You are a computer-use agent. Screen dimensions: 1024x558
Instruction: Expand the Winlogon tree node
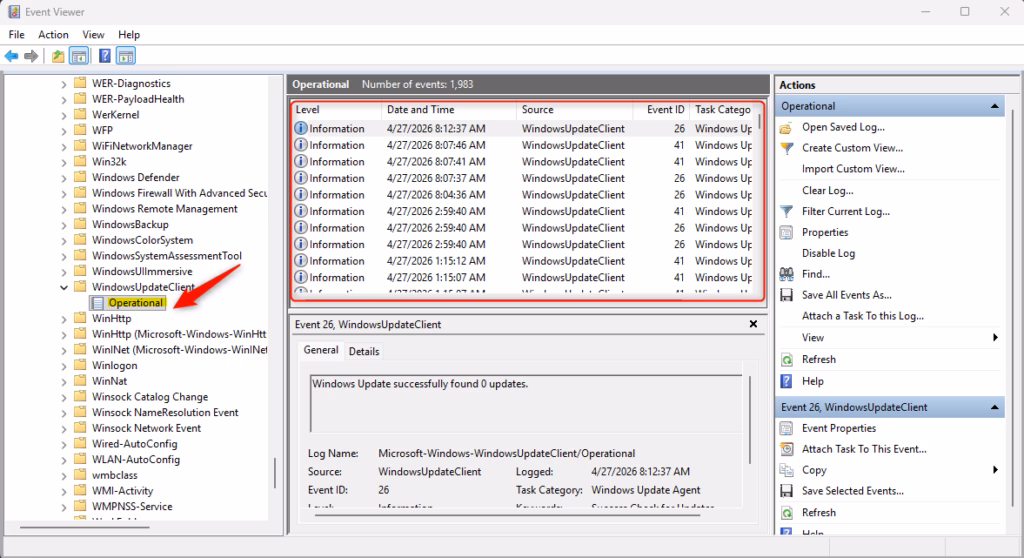[x=63, y=366]
